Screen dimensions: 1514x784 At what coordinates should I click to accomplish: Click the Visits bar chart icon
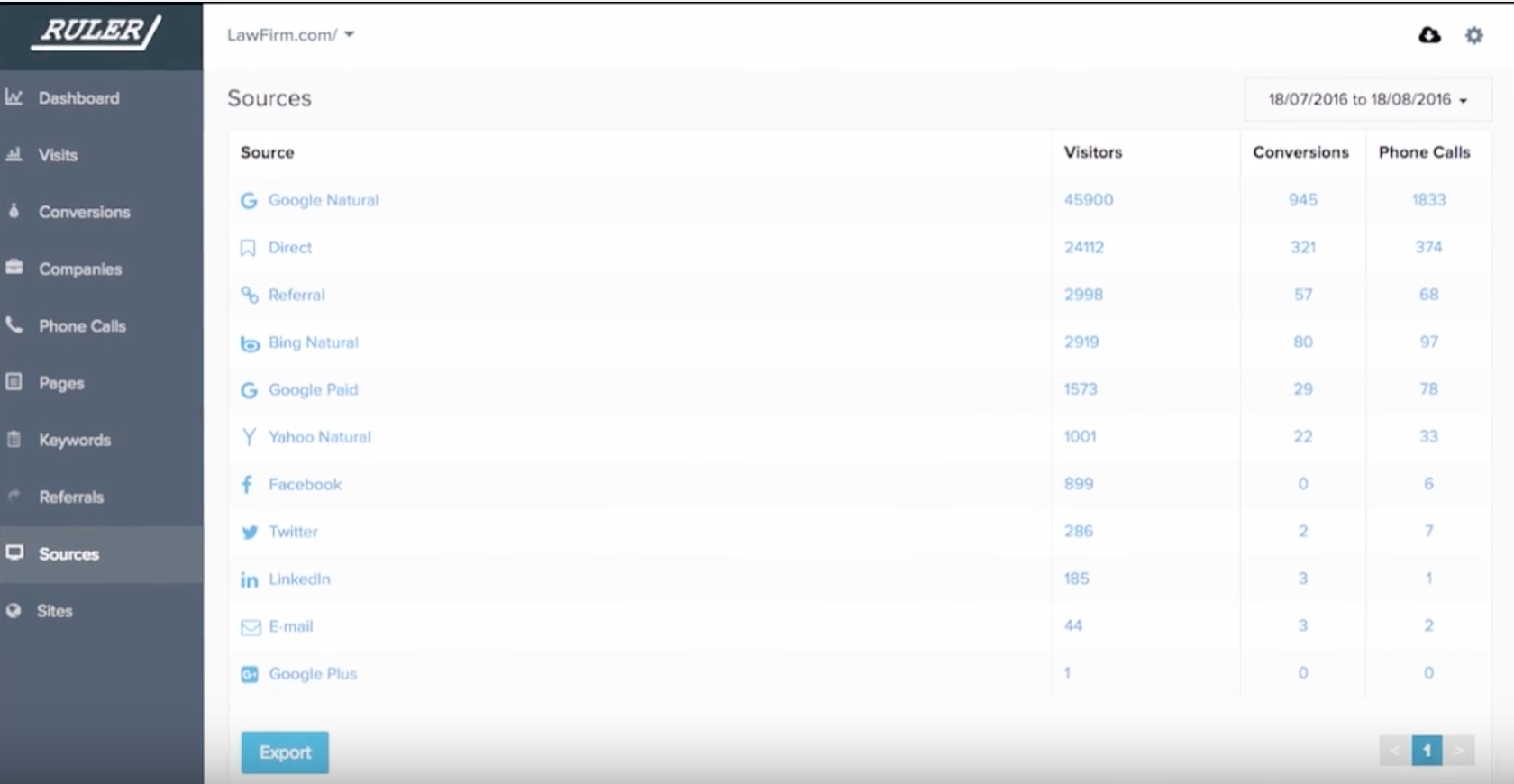[14, 154]
